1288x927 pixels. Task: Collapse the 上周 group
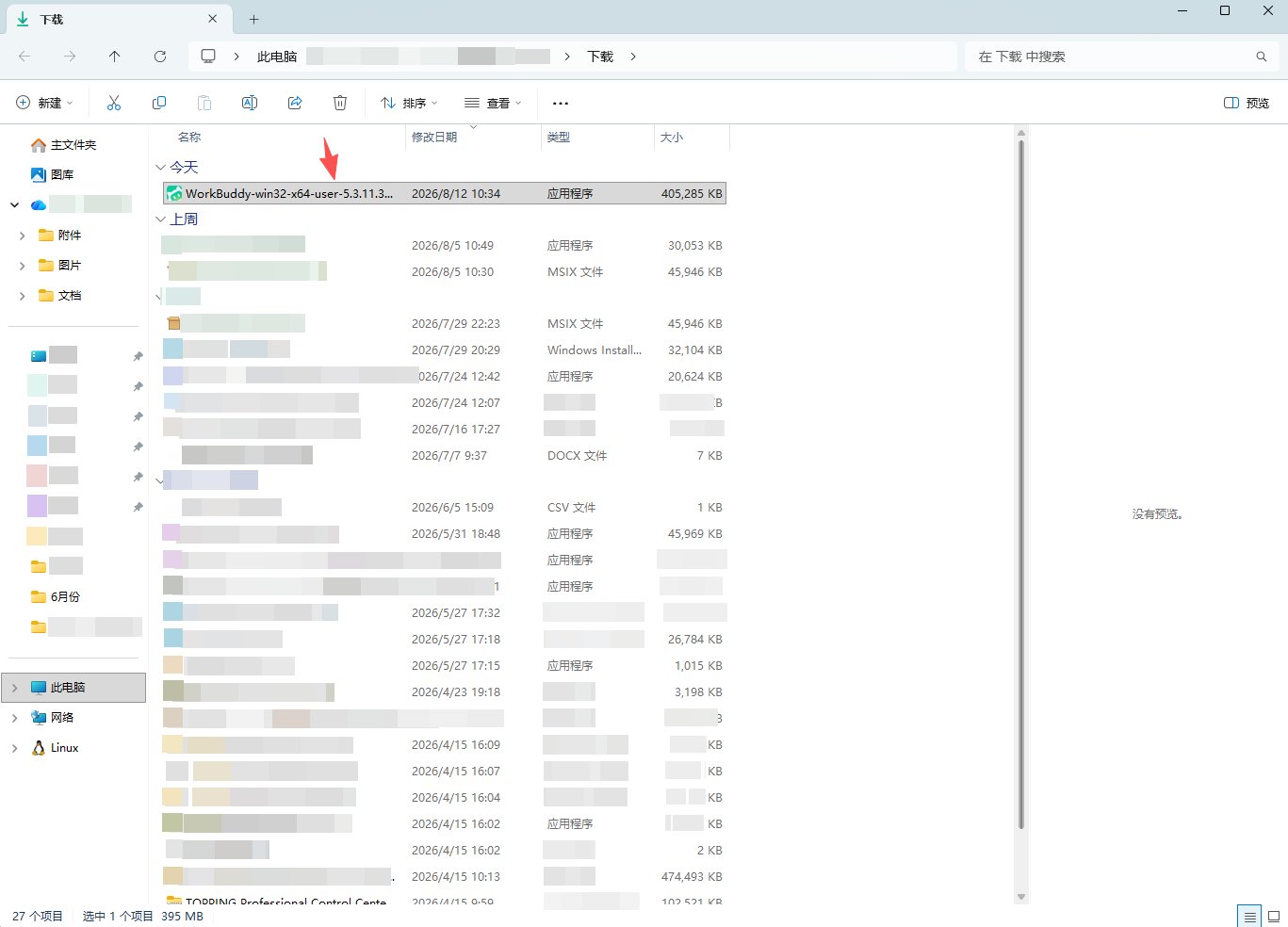[x=160, y=220]
